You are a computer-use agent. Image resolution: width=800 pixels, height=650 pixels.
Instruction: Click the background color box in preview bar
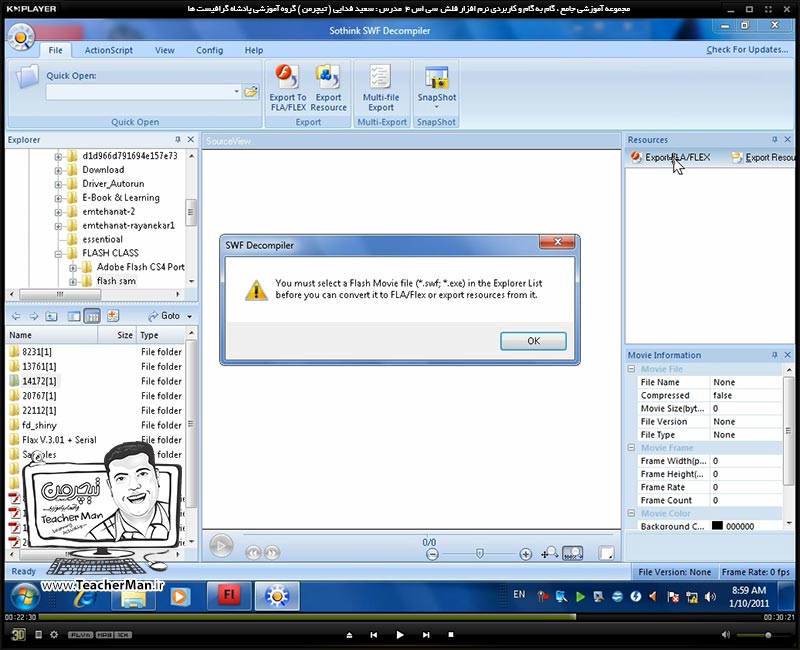point(606,553)
